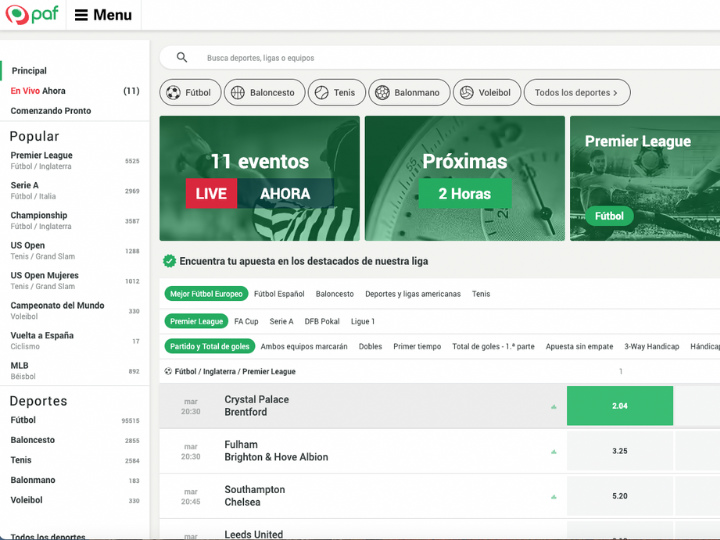Open MLB Béisbol in sidebar
The height and width of the screenshot is (540, 720).
point(74,371)
